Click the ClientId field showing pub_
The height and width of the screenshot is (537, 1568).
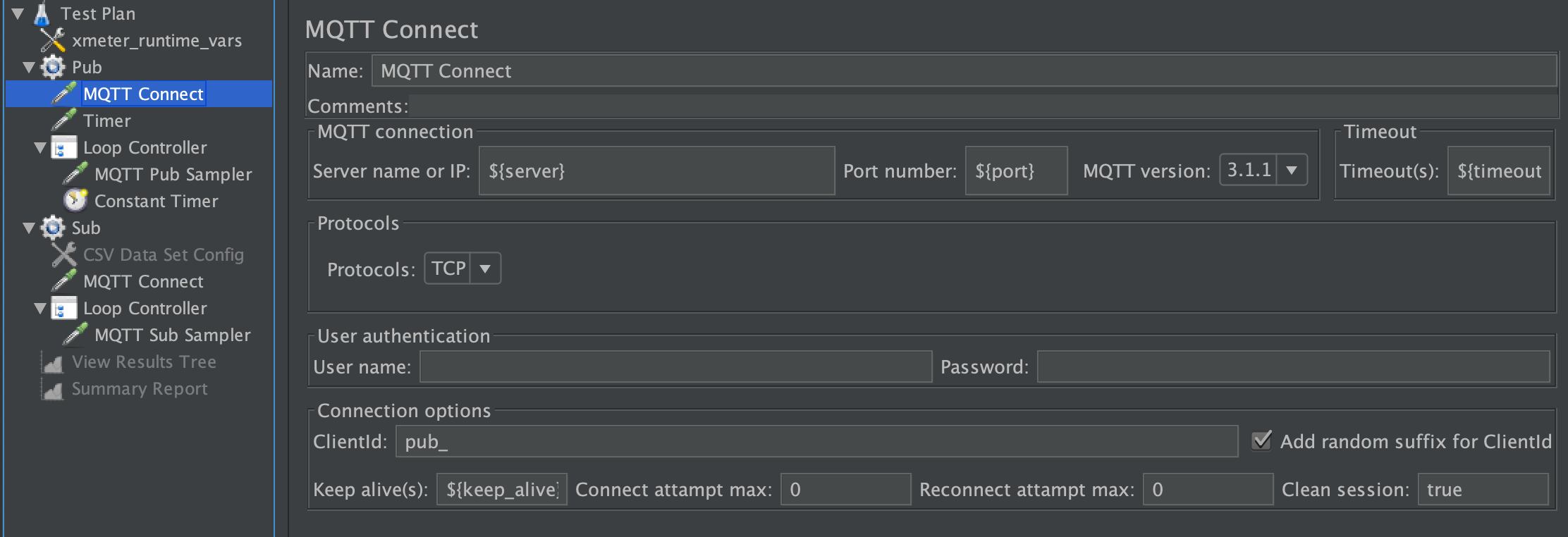pyautogui.click(x=816, y=440)
